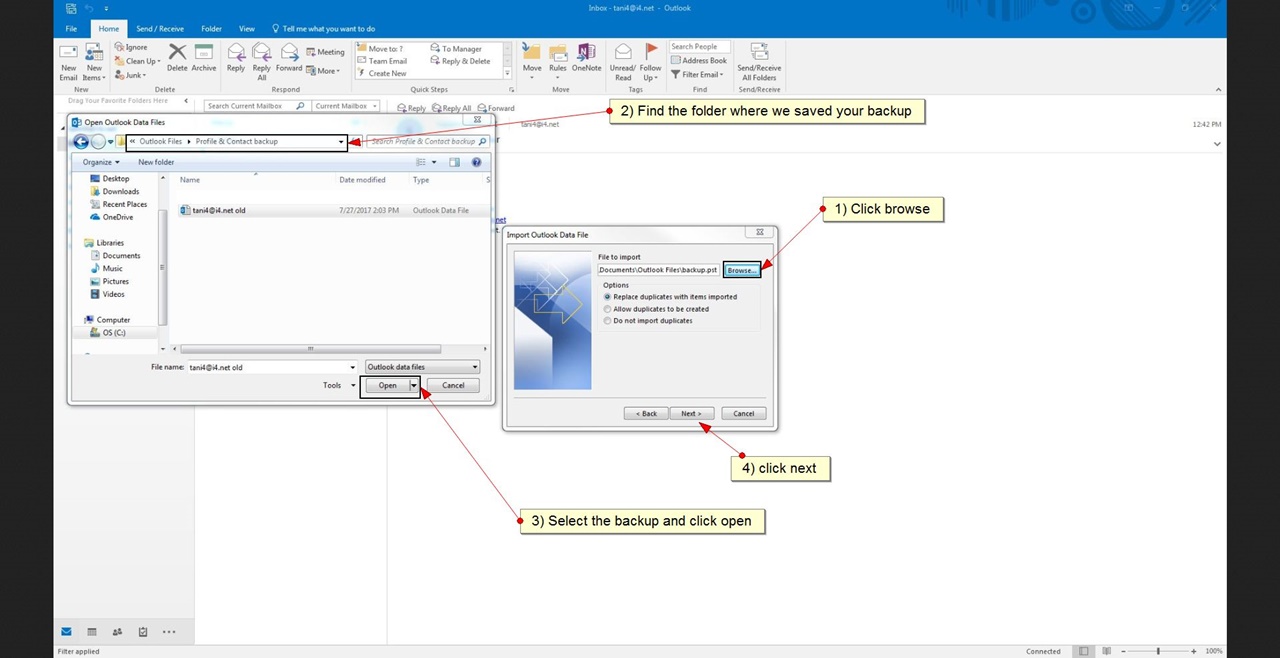Screen dimensions: 1280x658
Task: Run the Reply & Delete quick step
Action: click(460, 61)
